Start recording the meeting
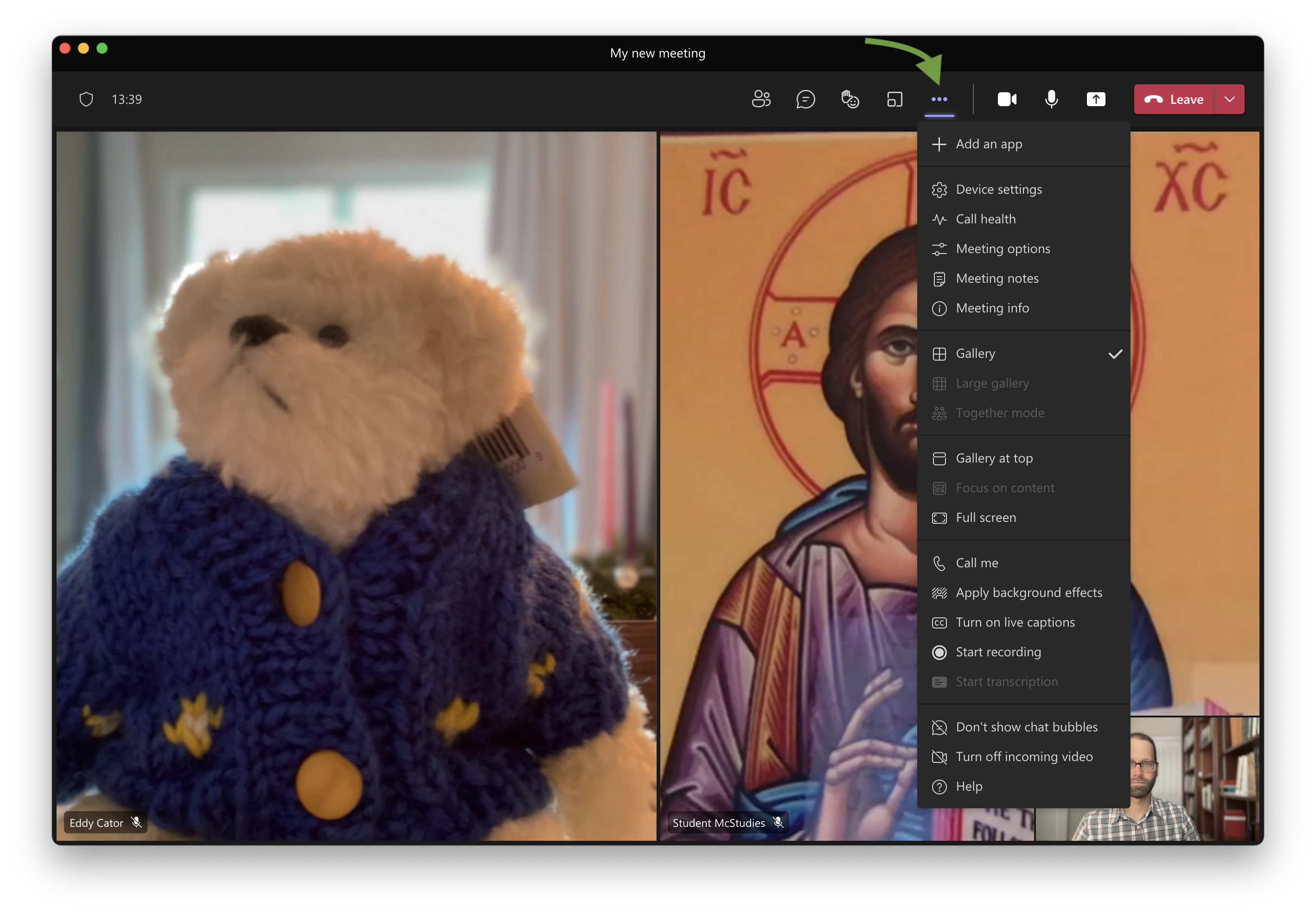Image resolution: width=1316 pixels, height=914 pixels. coord(1023,652)
